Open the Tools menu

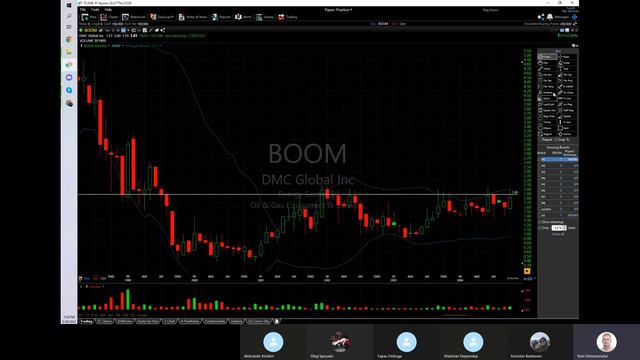95,10
